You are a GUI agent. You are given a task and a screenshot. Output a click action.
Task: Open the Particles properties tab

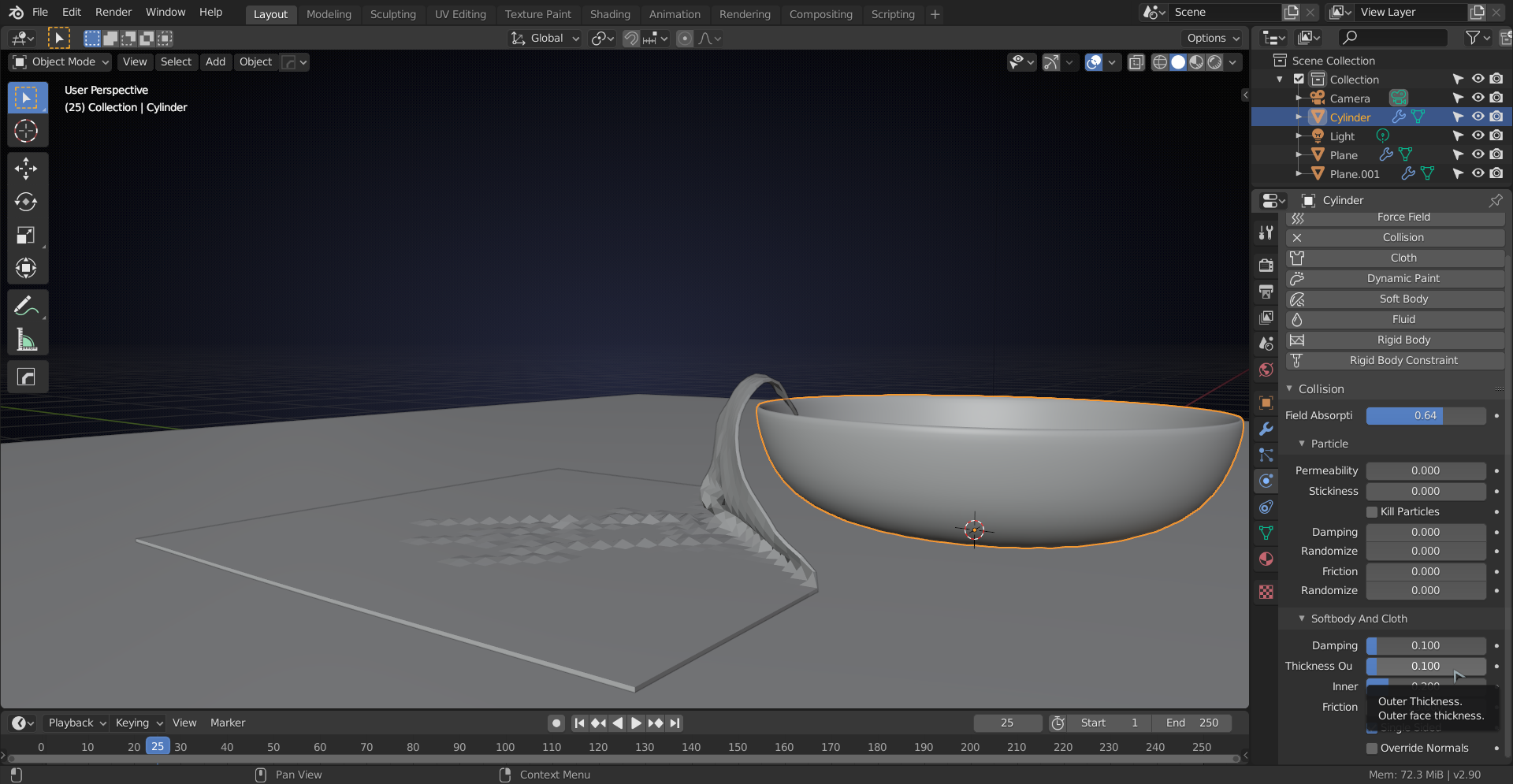pyautogui.click(x=1266, y=455)
